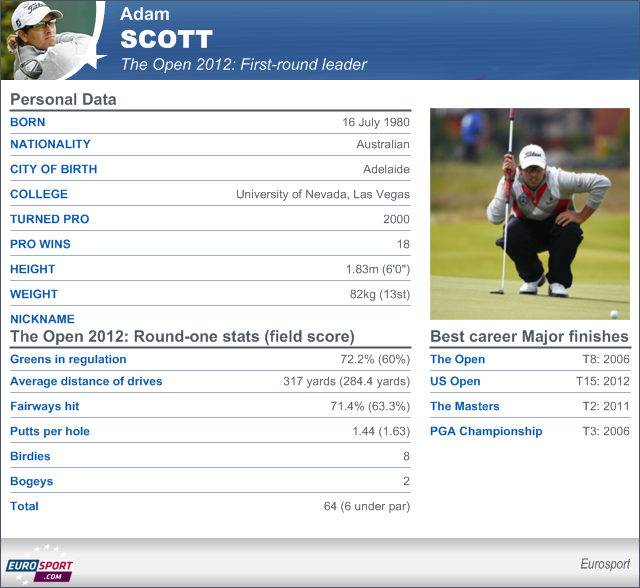
Task: Click the '18' pro wins value
Action: click(x=403, y=244)
